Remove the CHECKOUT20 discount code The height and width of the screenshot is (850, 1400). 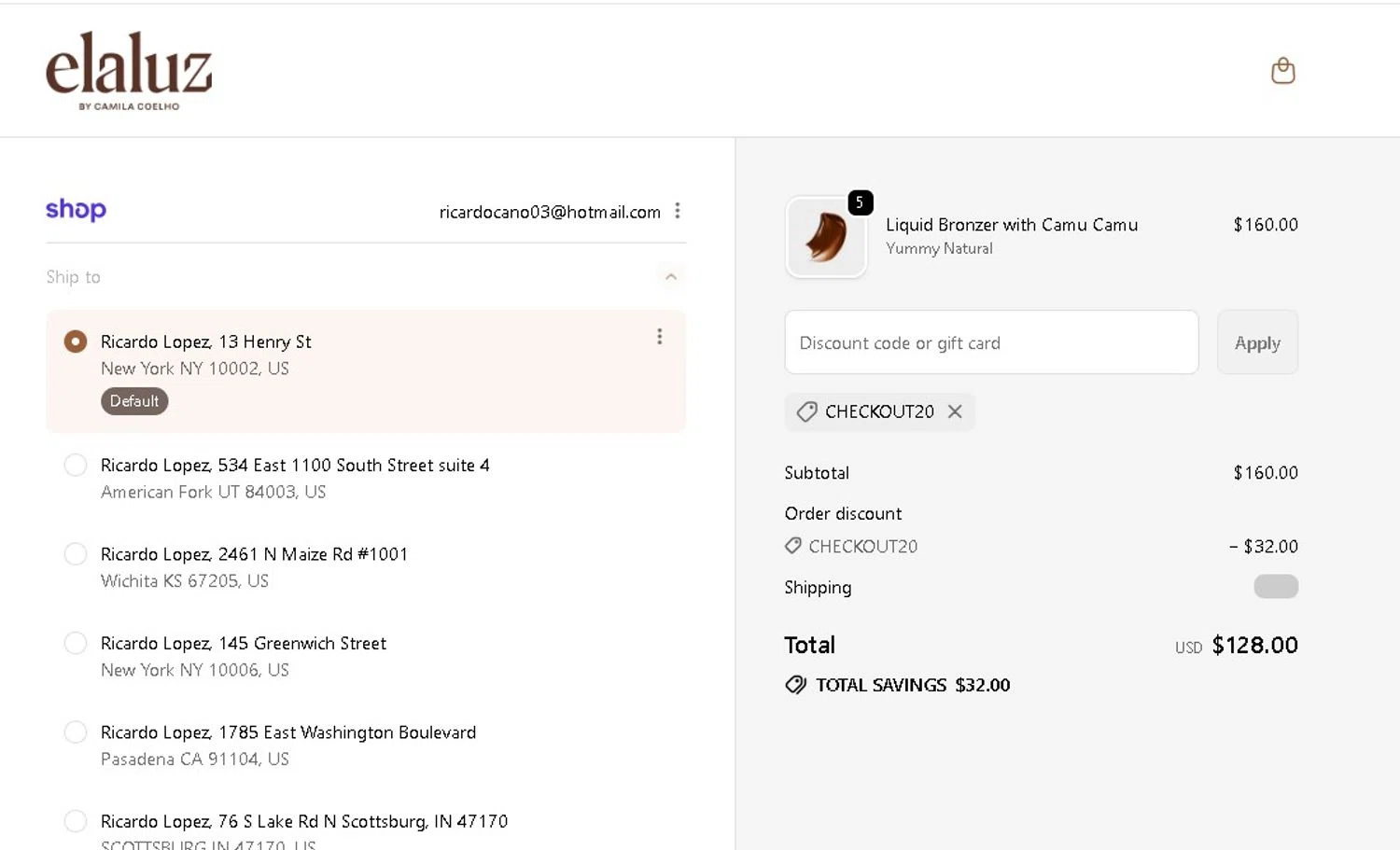tap(955, 411)
